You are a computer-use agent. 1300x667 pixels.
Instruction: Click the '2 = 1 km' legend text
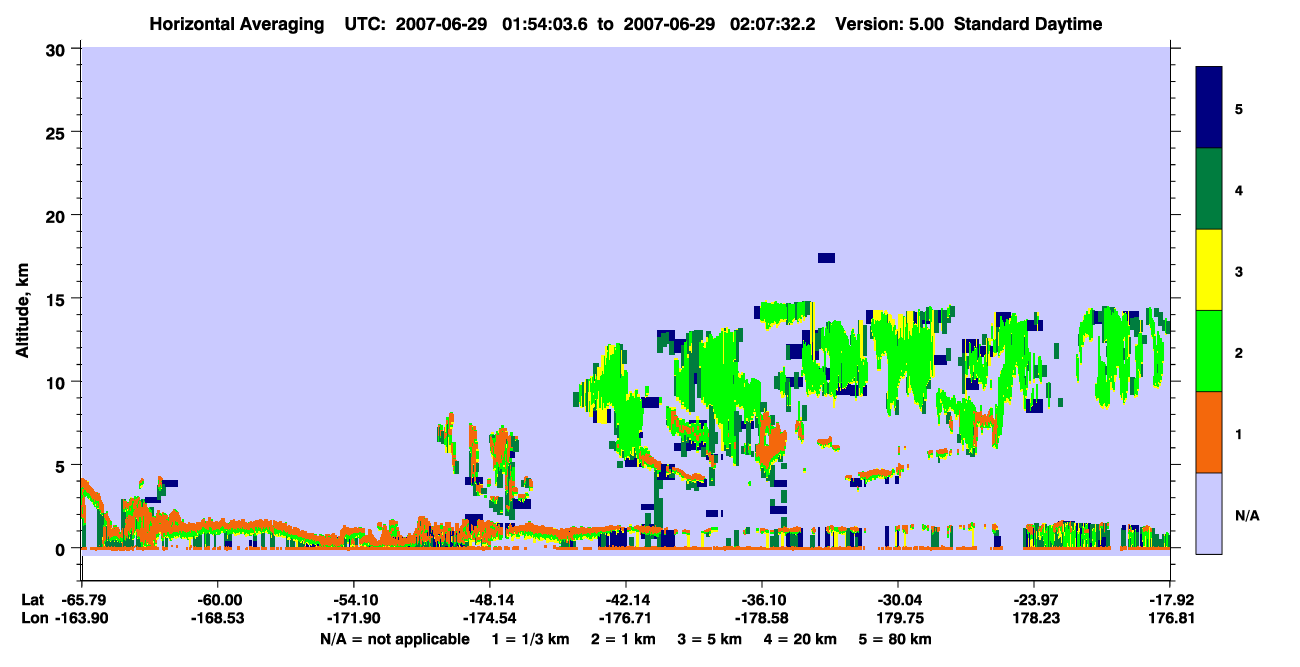[625, 639]
